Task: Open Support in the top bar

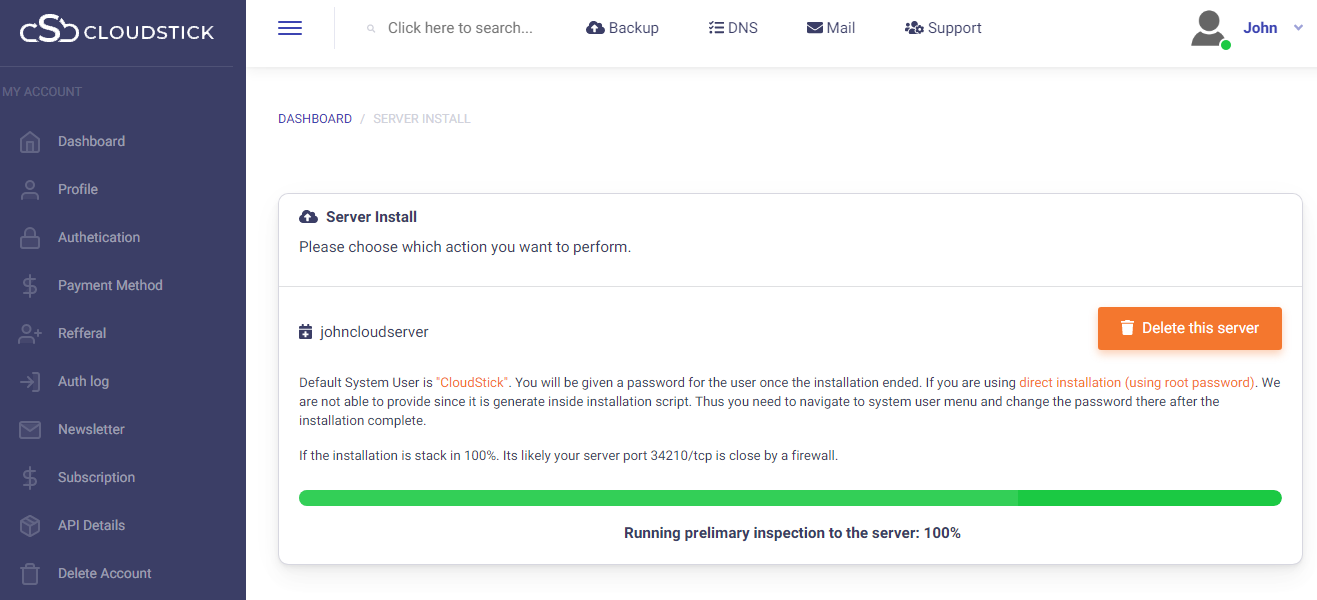Action: tap(942, 28)
